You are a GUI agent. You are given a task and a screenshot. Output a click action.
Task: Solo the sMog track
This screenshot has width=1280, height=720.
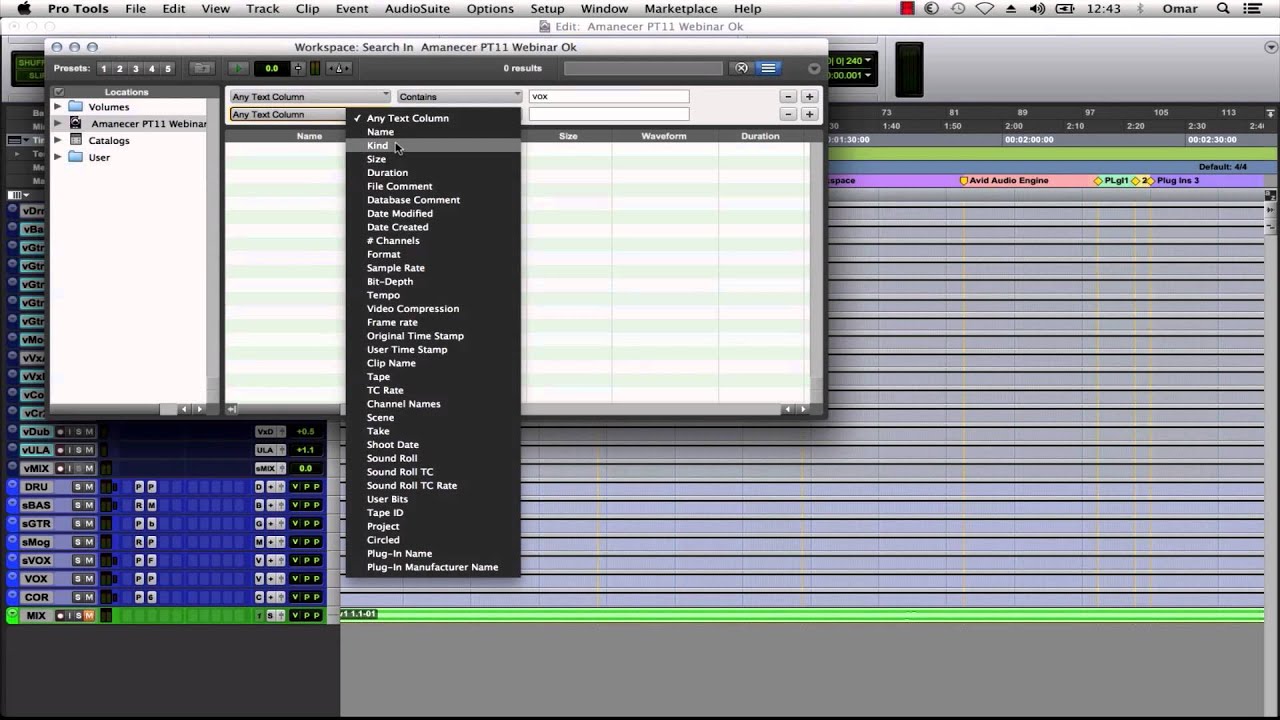(77, 542)
